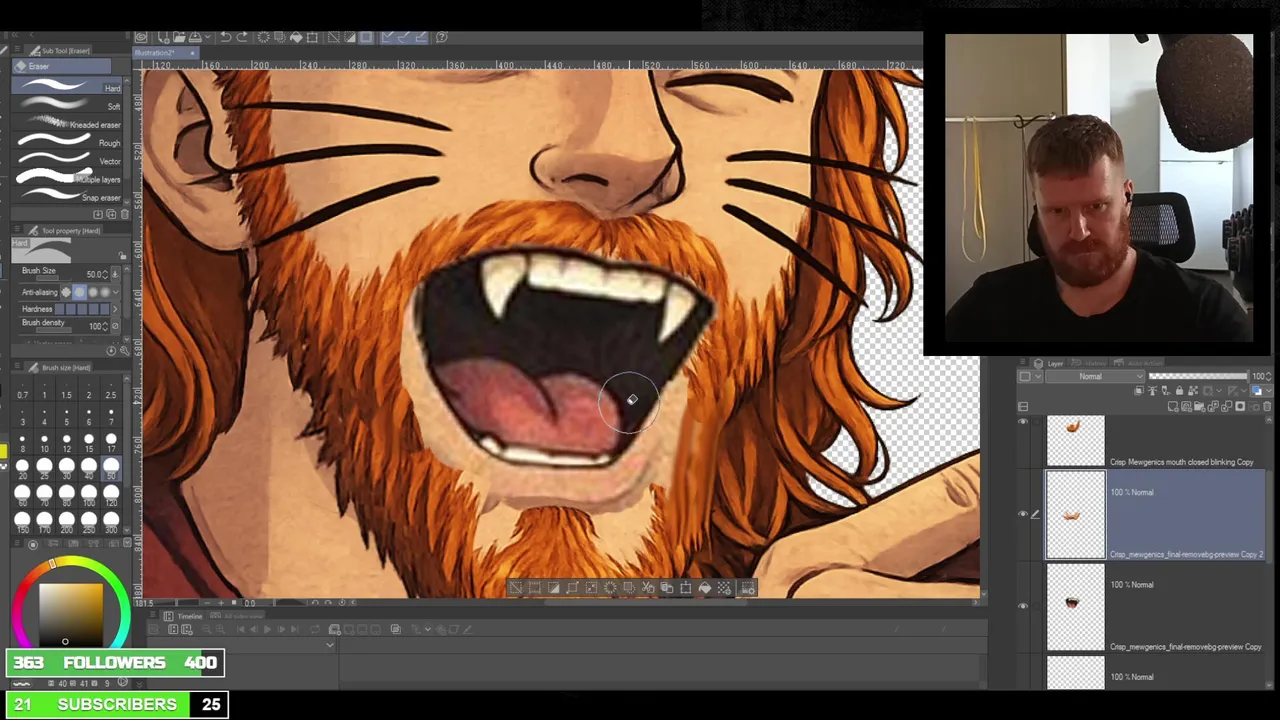Click the Brush Size slider
The width and height of the screenshot is (1280, 720).
(54, 279)
